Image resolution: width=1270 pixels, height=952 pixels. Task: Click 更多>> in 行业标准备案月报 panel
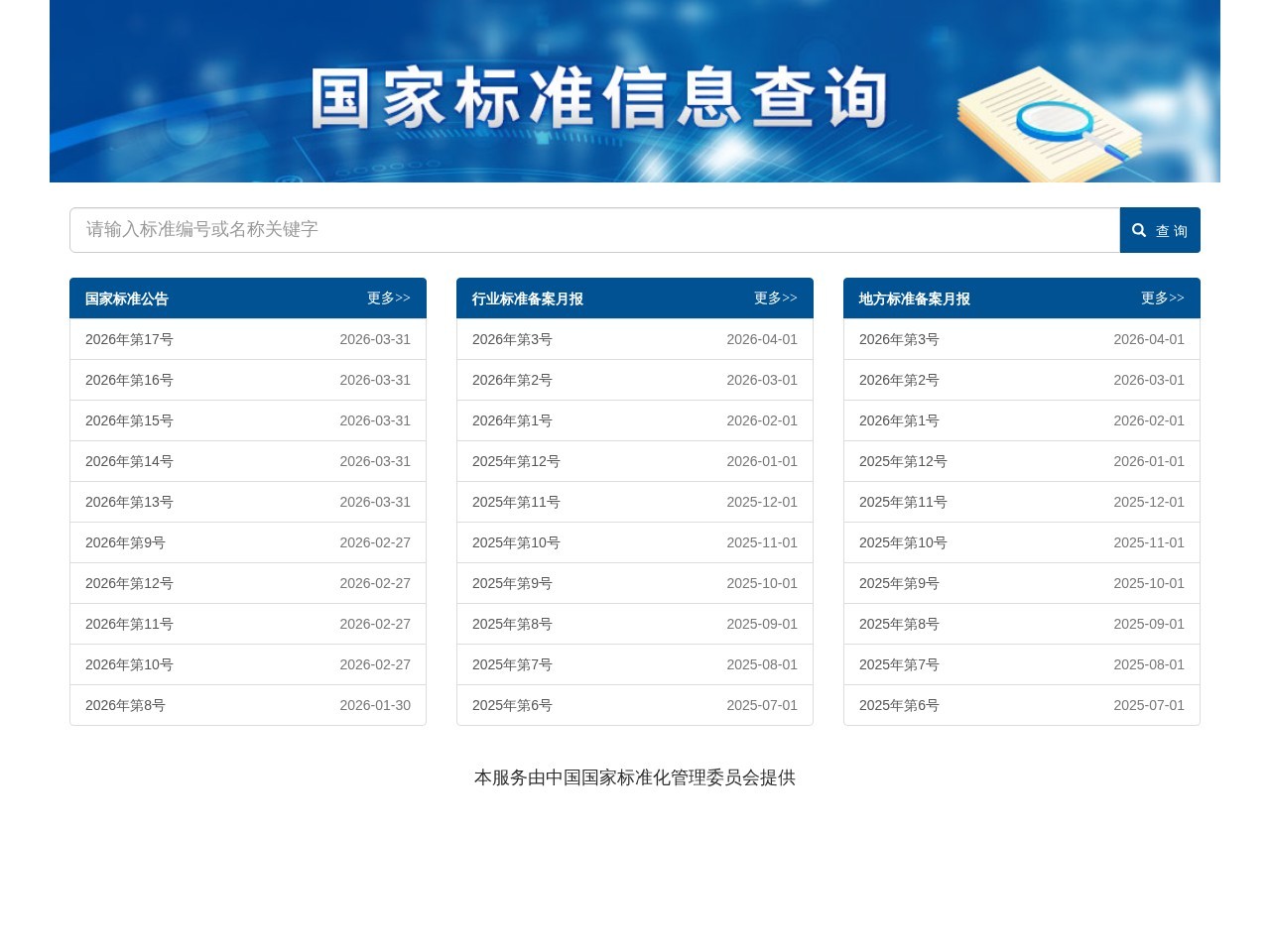[x=775, y=297]
